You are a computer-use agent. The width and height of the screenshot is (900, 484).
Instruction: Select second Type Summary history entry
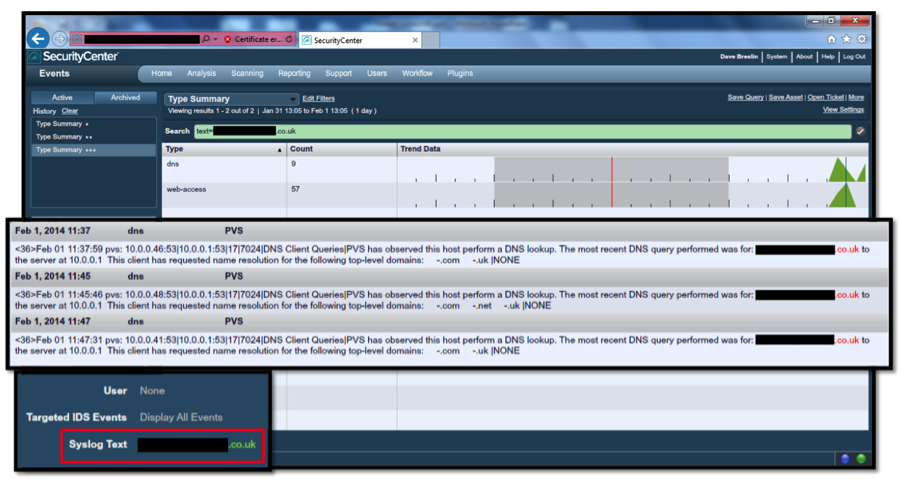pos(93,137)
